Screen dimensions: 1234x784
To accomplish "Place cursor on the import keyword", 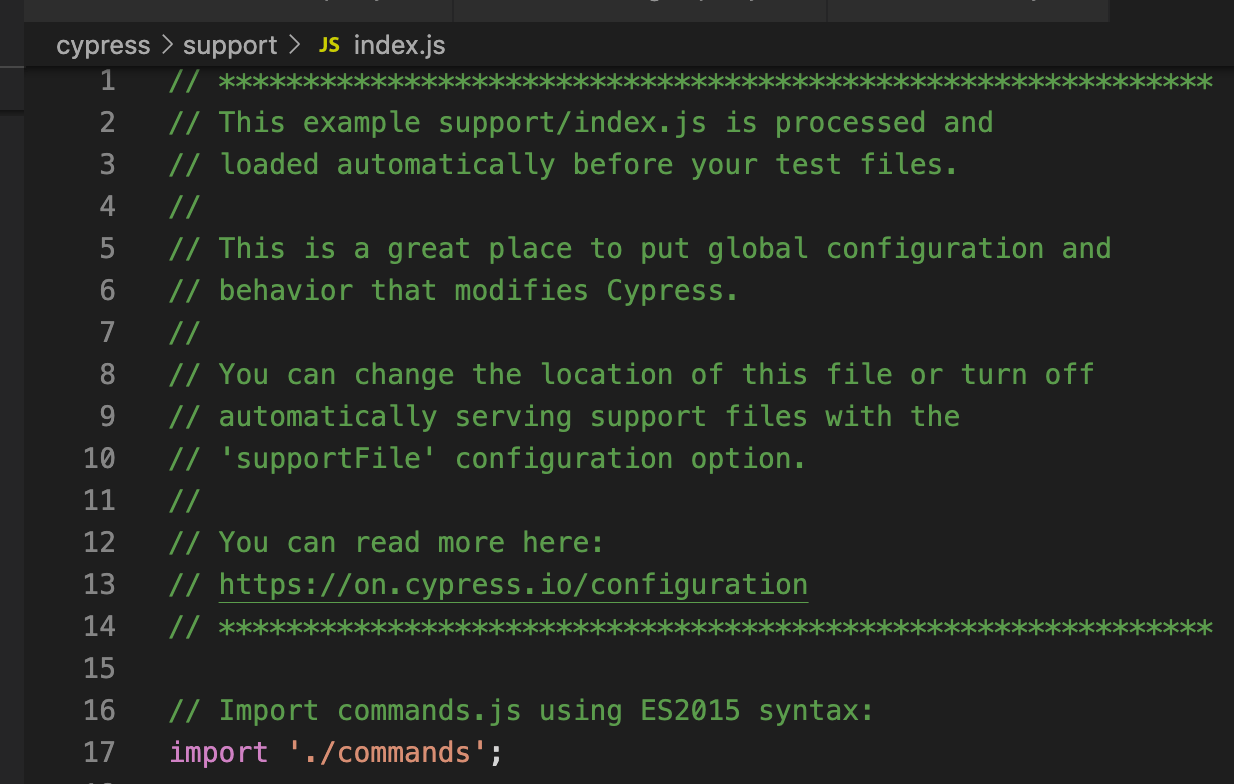I will point(218,752).
